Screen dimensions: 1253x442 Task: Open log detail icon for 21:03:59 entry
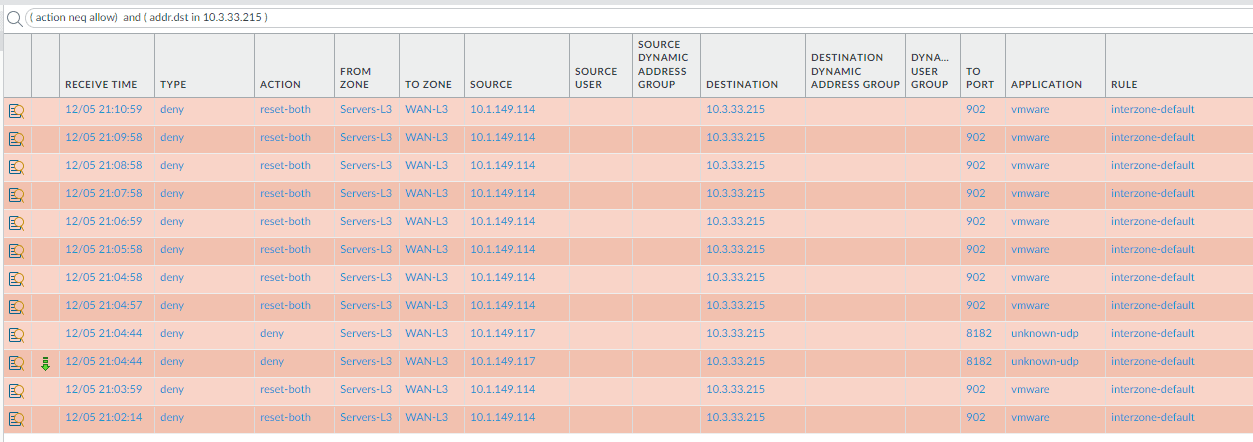[17, 390]
